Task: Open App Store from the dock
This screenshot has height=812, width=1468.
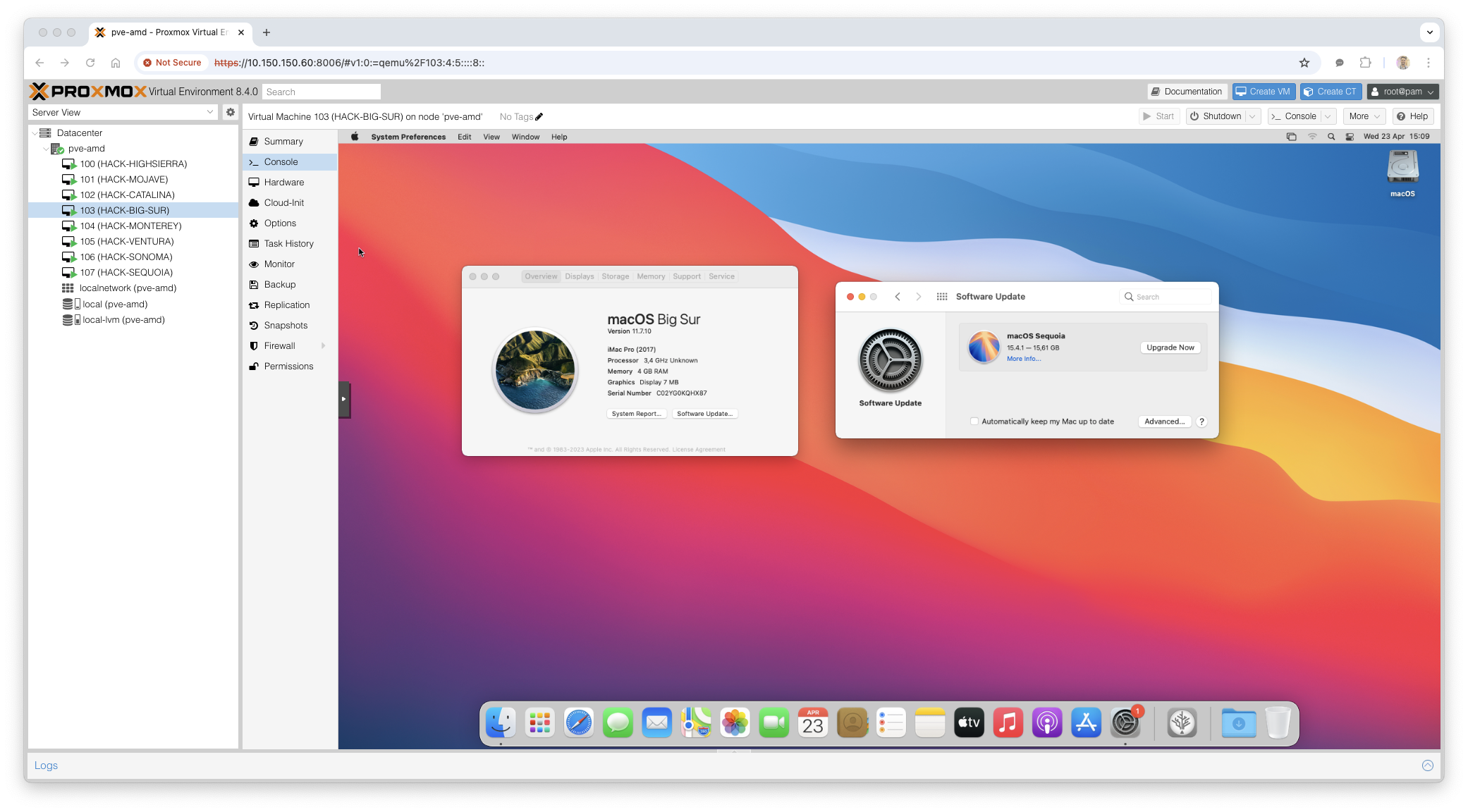Action: click(x=1086, y=723)
